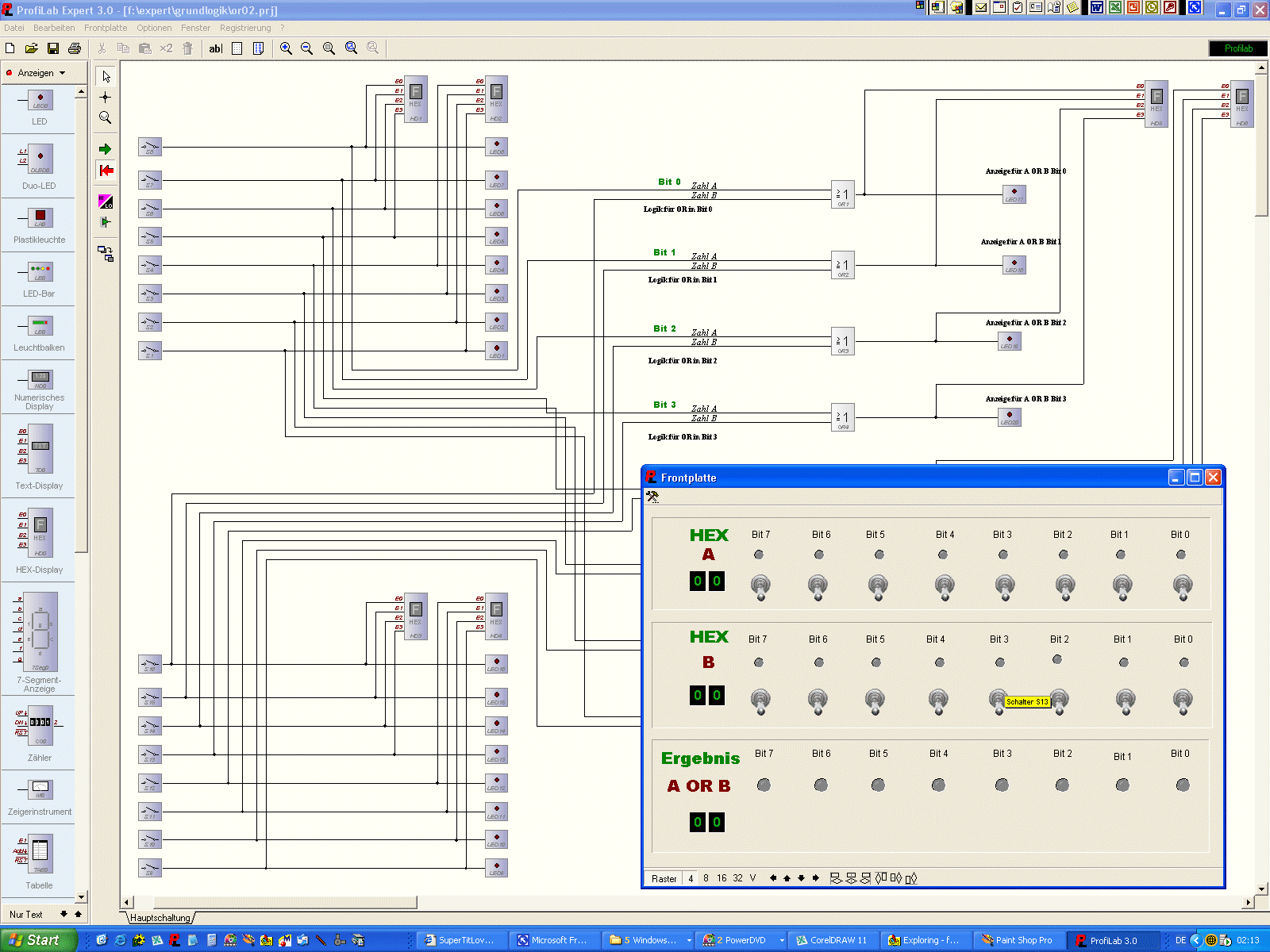Click the red arrow stop button
Image resolution: width=1270 pixels, height=952 pixels.
coord(106,170)
